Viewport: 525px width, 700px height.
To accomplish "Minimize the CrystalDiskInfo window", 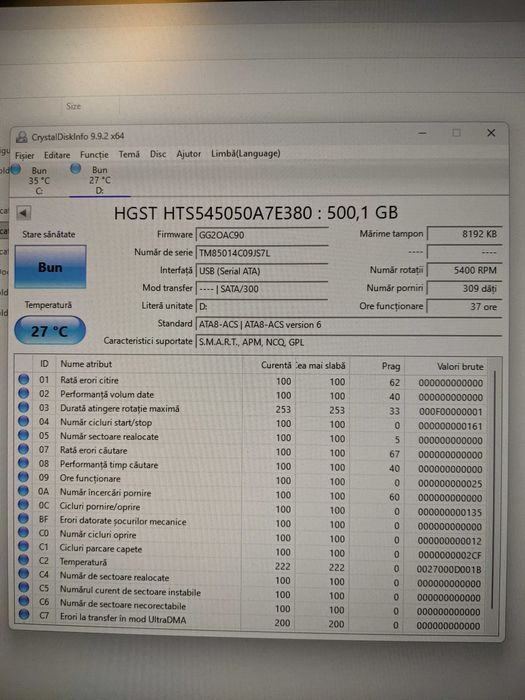I will 422,133.
